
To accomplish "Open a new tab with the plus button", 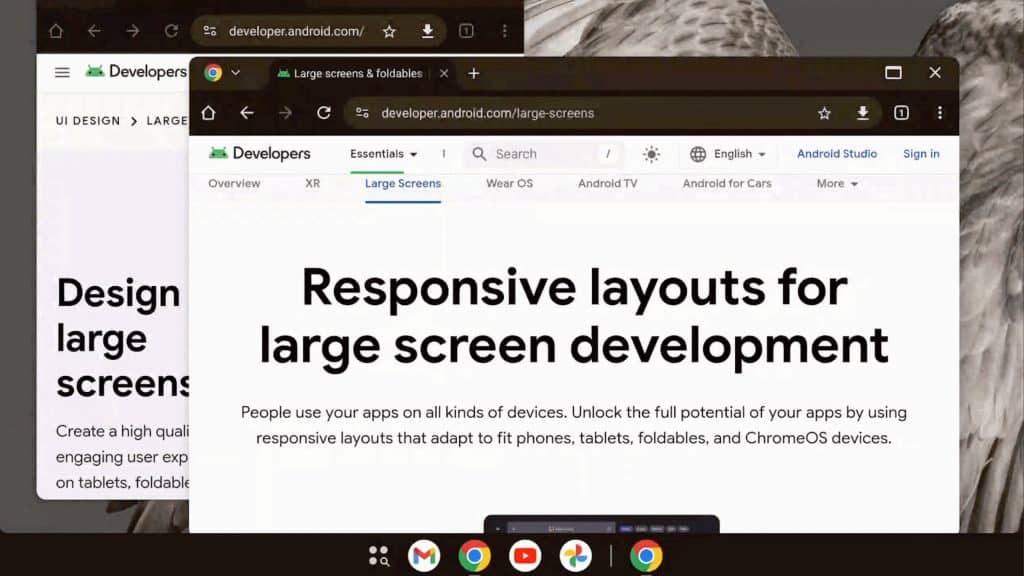I will click(474, 73).
